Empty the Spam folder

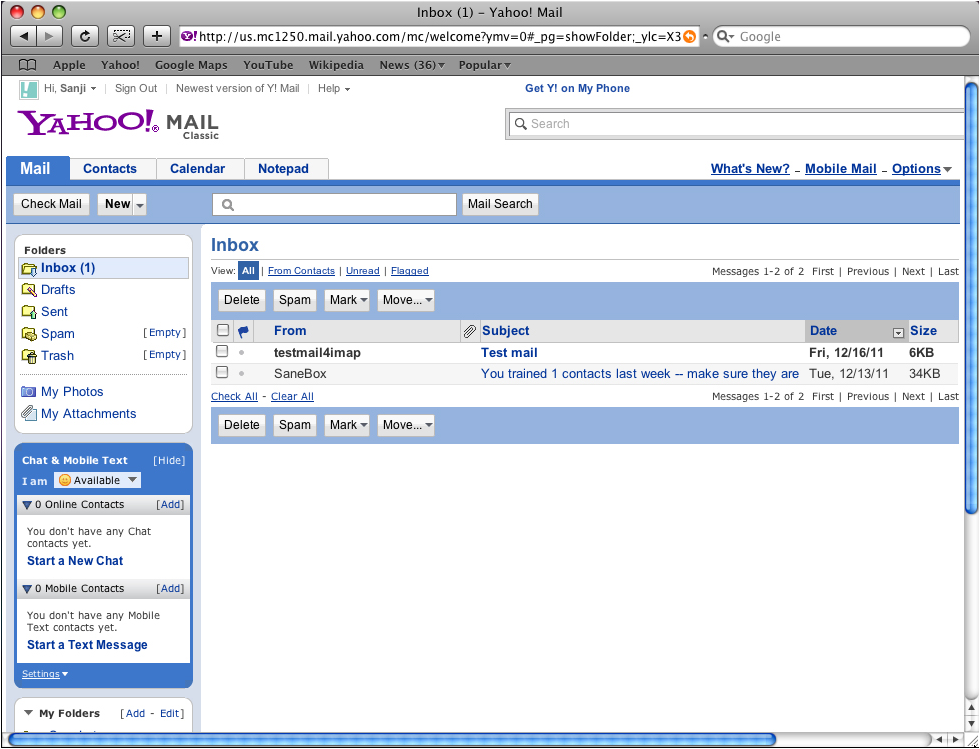165,333
